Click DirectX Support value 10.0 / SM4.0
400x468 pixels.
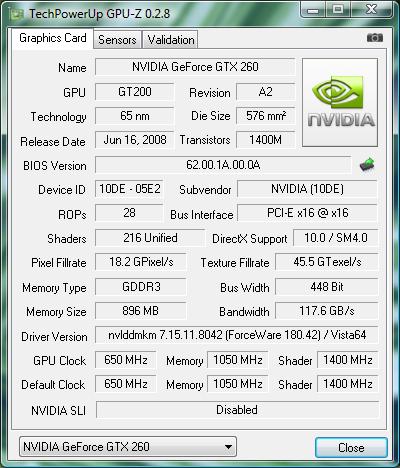tap(336, 238)
